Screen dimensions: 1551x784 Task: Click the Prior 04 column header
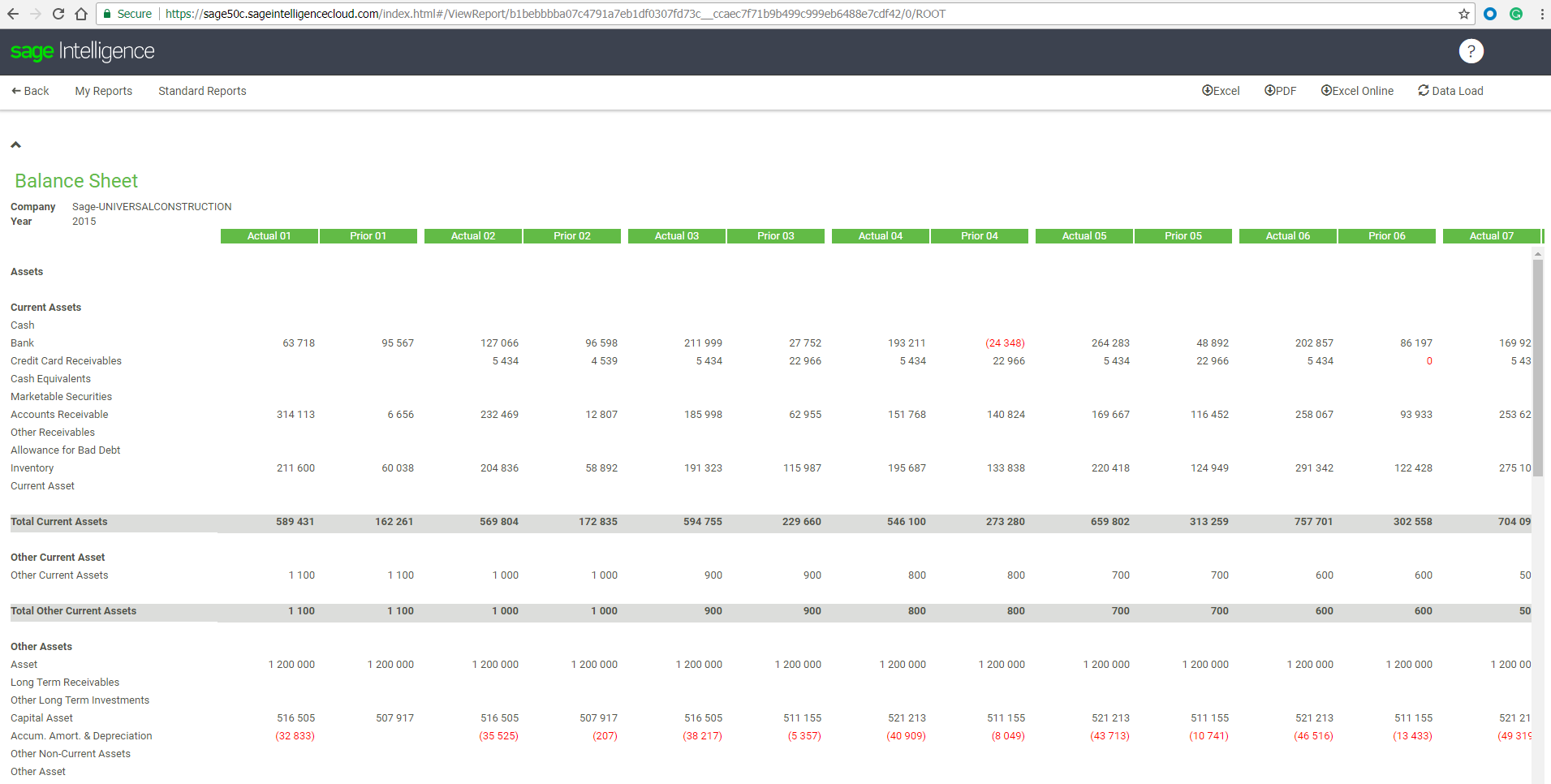979,236
